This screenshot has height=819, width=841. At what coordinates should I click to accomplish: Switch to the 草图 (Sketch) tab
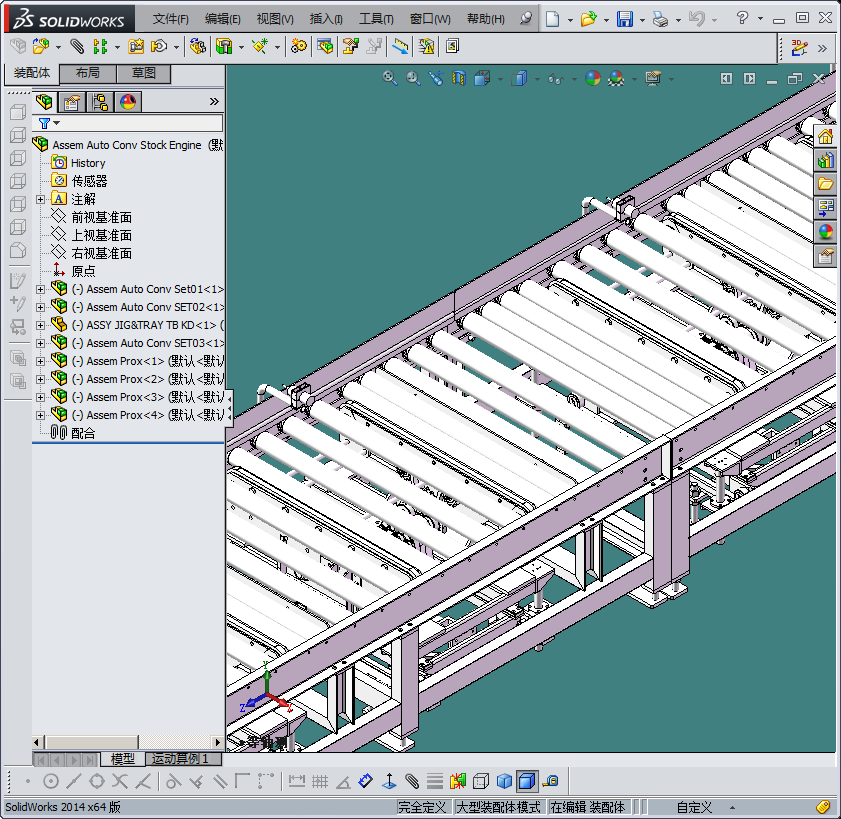click(x=143, y=74)
